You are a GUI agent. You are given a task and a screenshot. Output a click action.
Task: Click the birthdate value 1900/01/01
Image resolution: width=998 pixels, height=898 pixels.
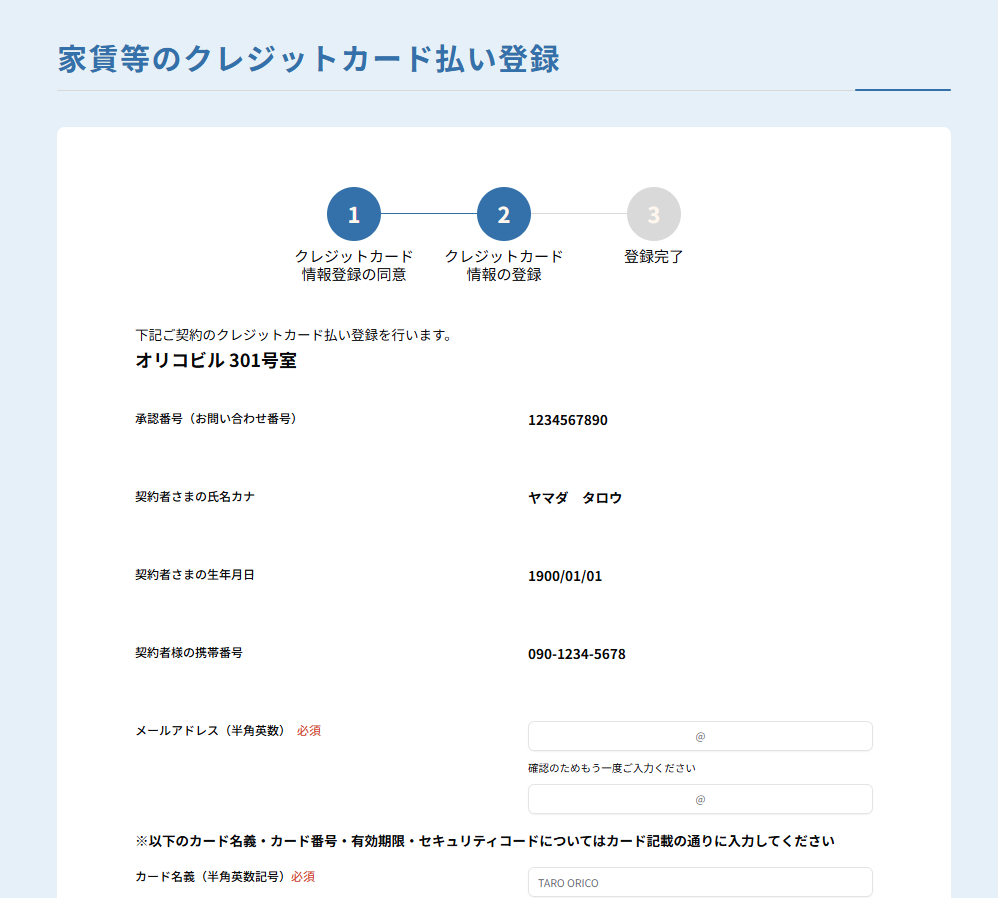[565, 576]
